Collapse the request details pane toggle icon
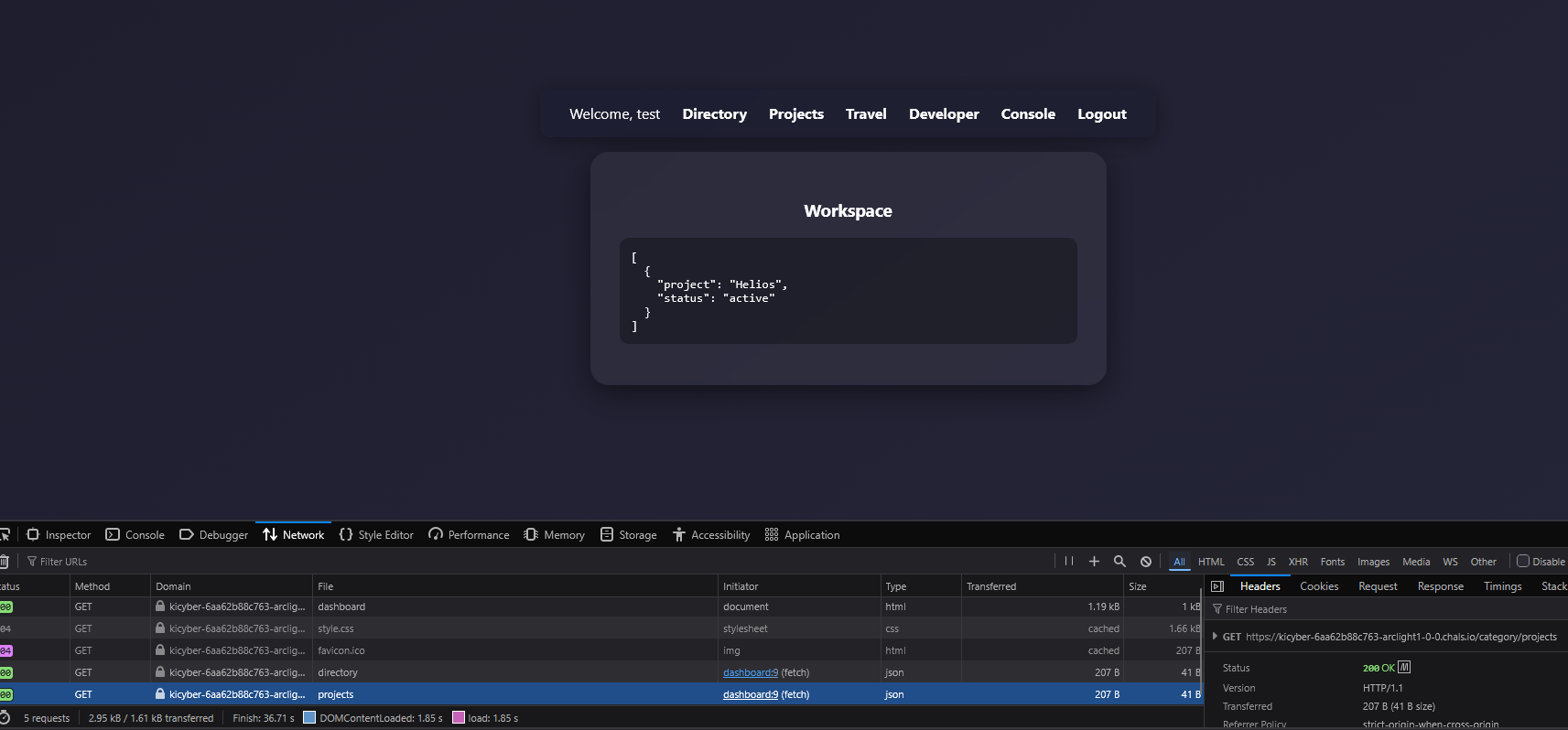1568x730 pixels. pyautogui.click(x=1217, y=586)
